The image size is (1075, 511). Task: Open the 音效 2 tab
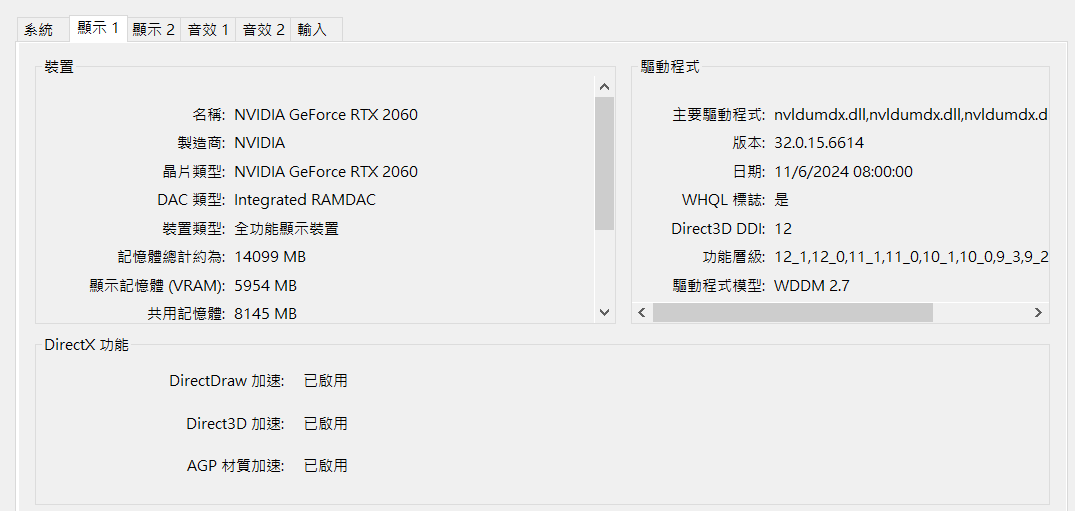tap(263, 30)
